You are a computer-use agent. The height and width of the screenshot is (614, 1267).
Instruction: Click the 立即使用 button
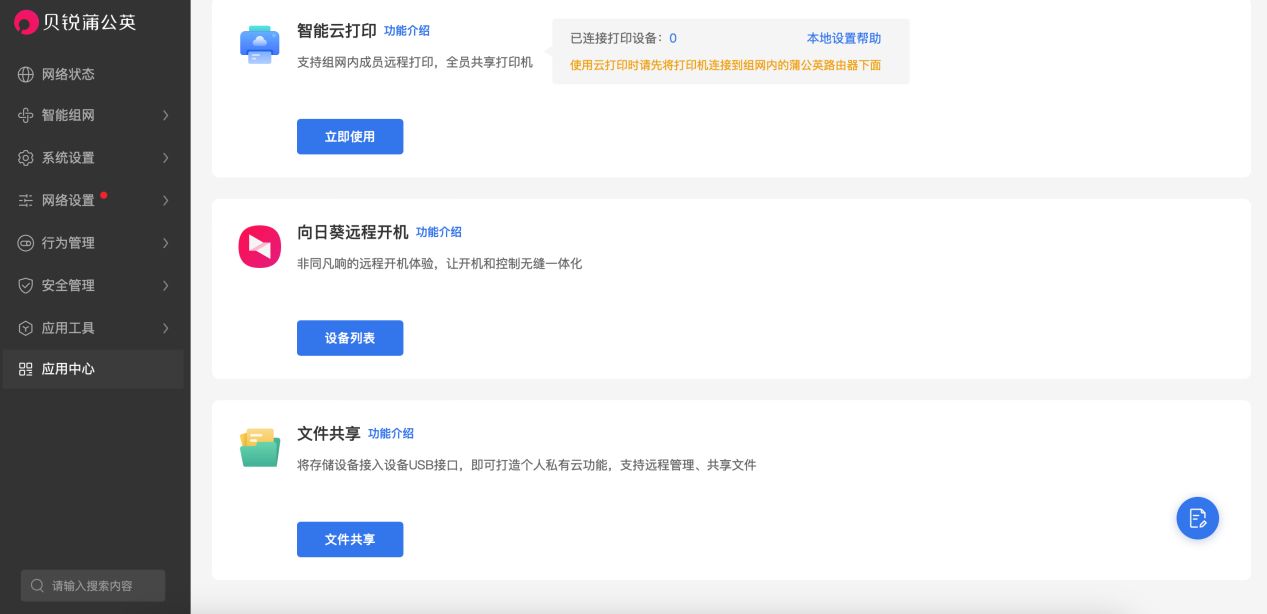350,137
